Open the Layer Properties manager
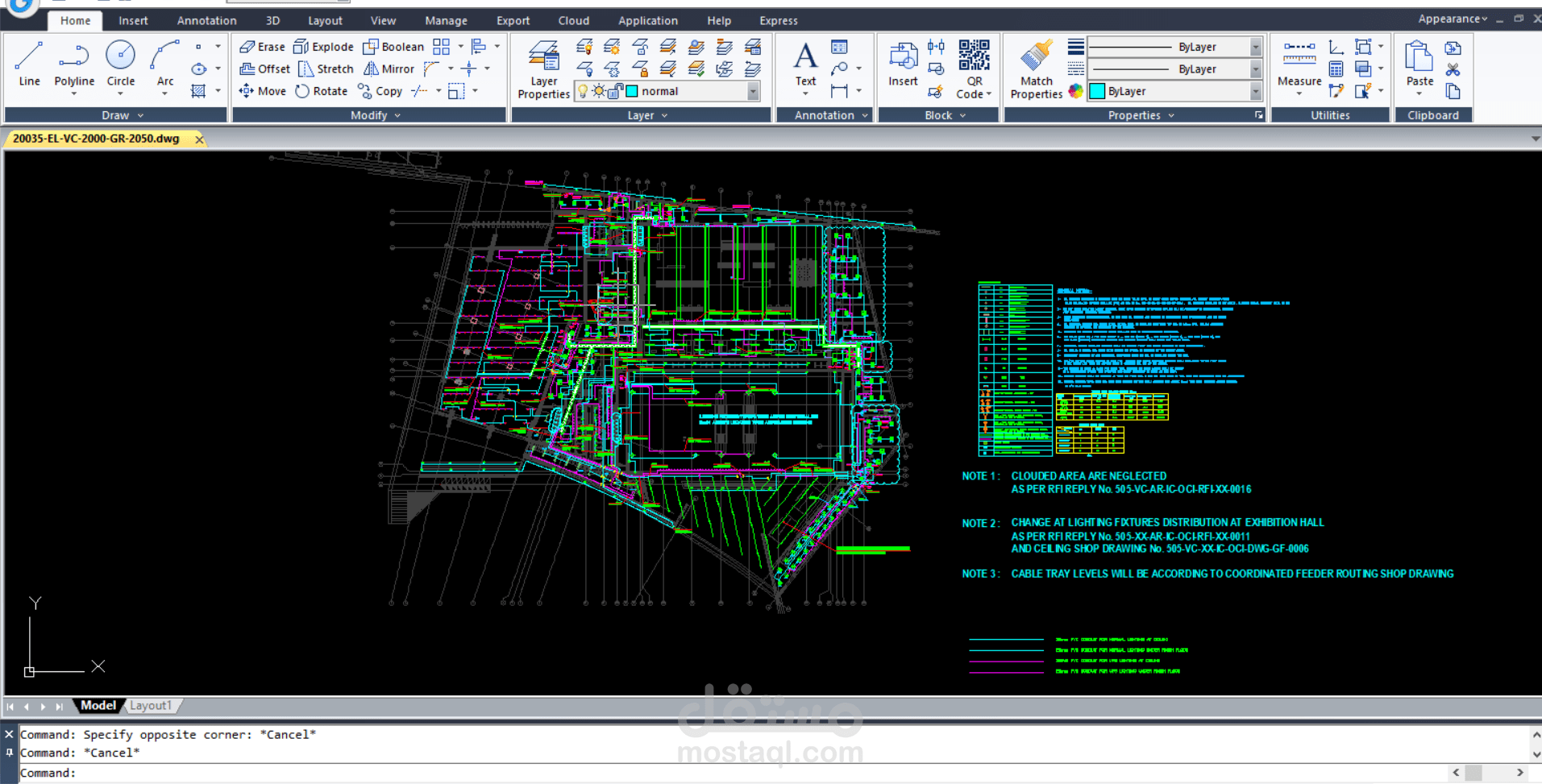The height and width of the screenshot is (784, 1542). [543, 68]
